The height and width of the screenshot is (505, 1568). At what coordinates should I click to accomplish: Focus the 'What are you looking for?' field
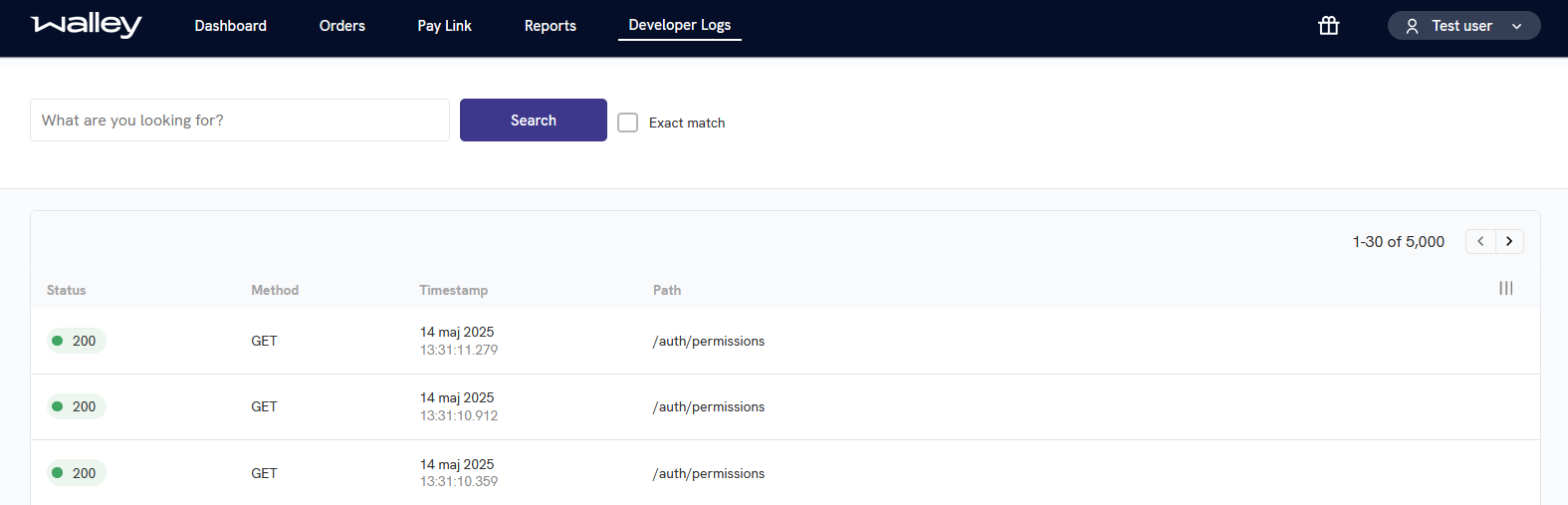coord(240,121)
